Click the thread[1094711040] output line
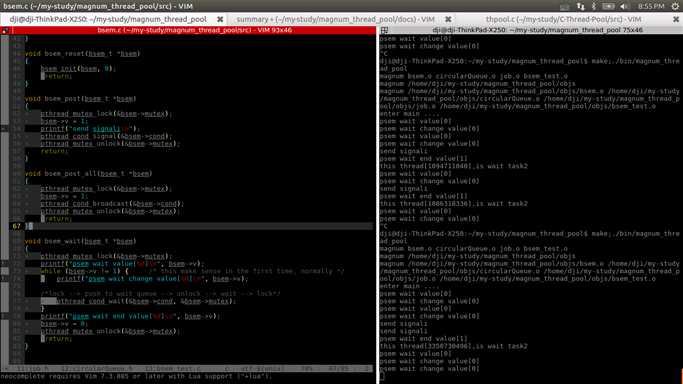 click(453, 166)
